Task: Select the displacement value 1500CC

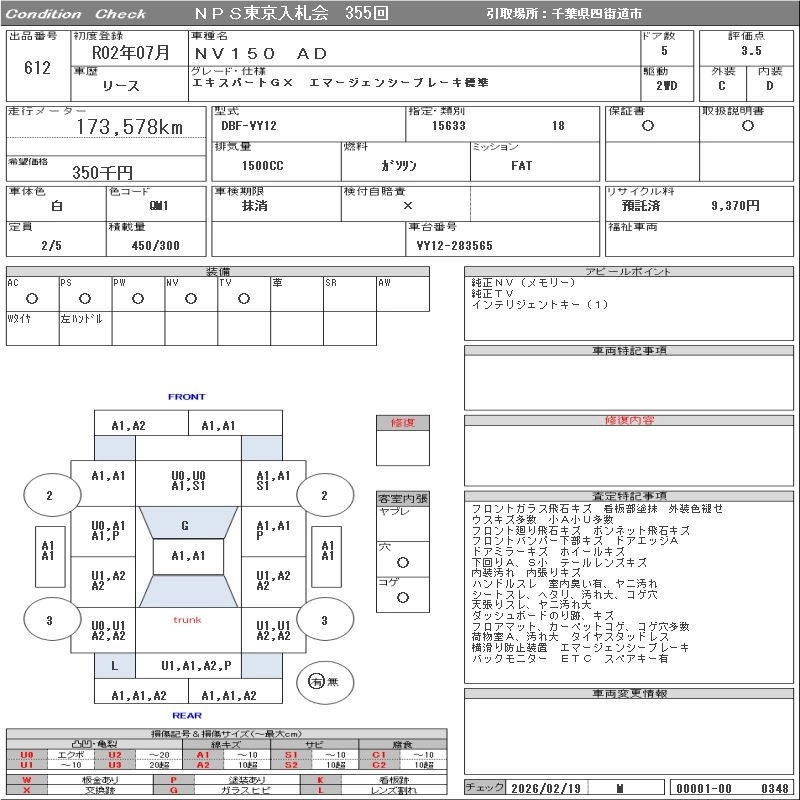Action: tap(262, 165)
